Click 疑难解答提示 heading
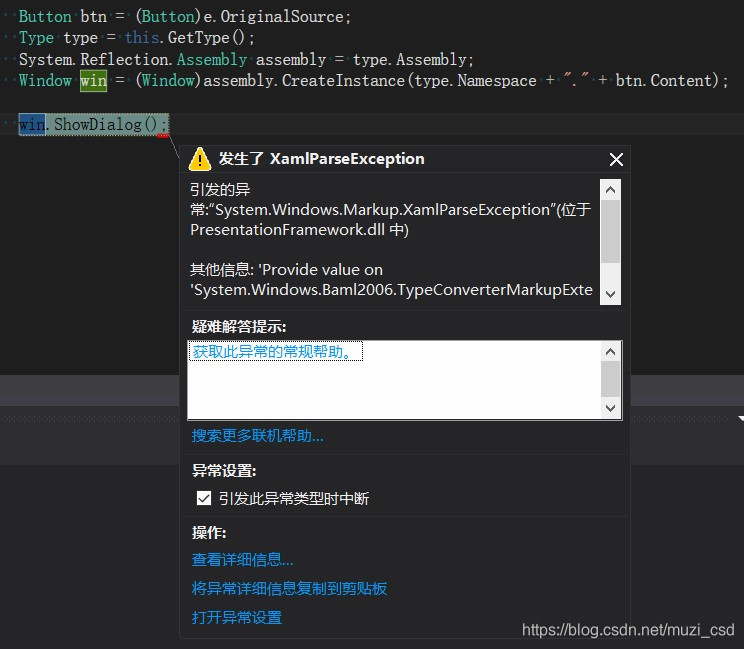The height and width of the screenshot is (649, 744). pos(239,326)
